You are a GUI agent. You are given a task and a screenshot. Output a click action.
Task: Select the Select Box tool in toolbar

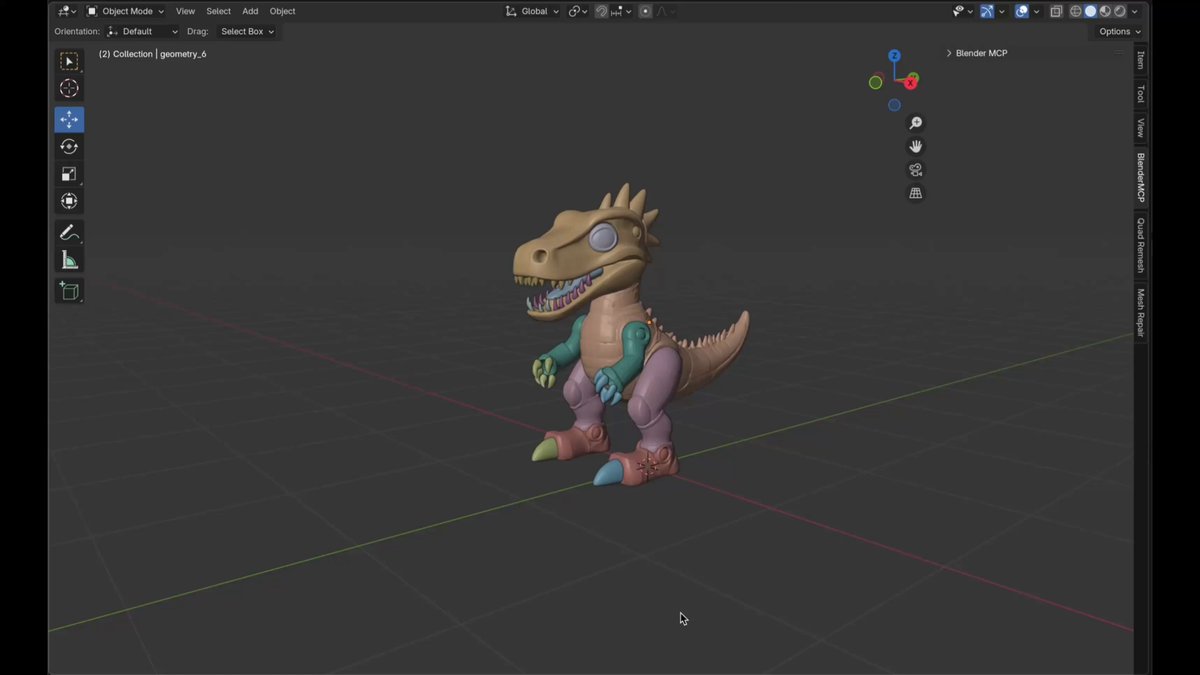[x=69, y=62]
